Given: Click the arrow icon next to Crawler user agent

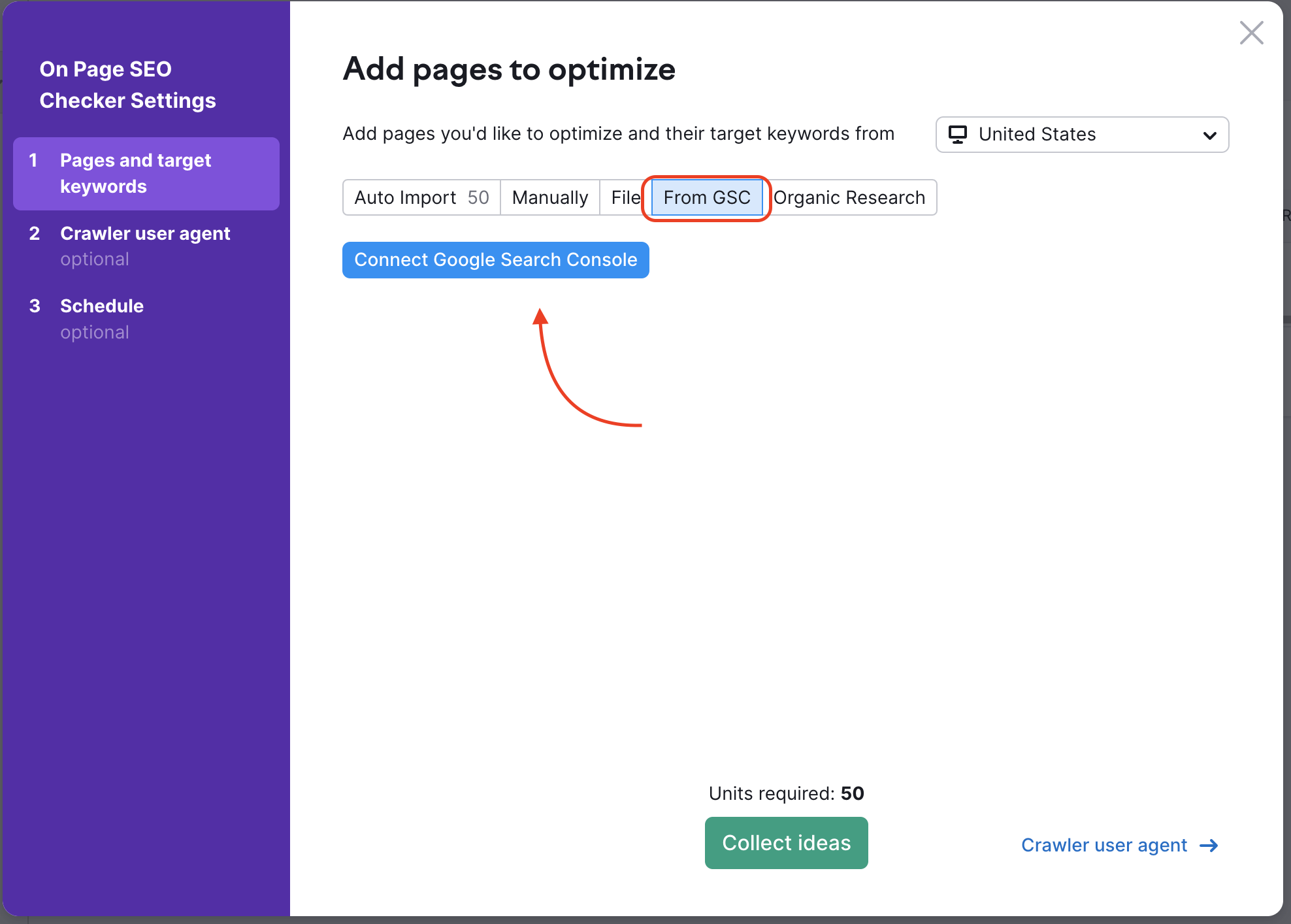Looking at the screenshot, I should point(1209,846).
